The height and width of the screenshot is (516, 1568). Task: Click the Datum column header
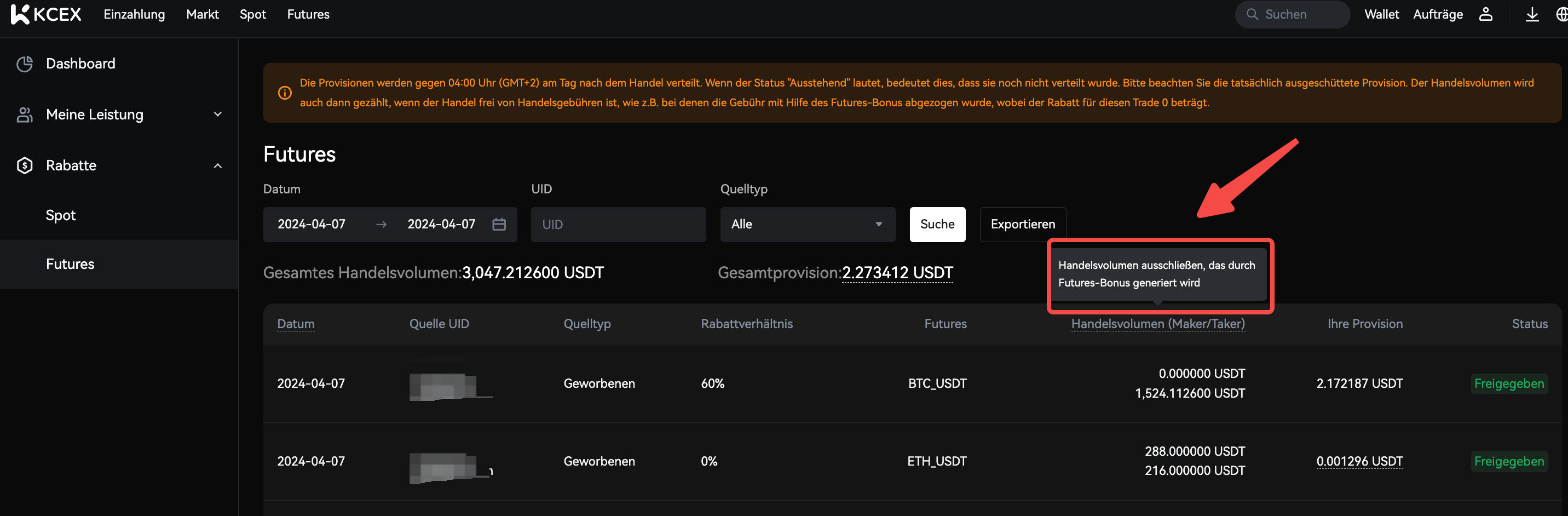296,324
